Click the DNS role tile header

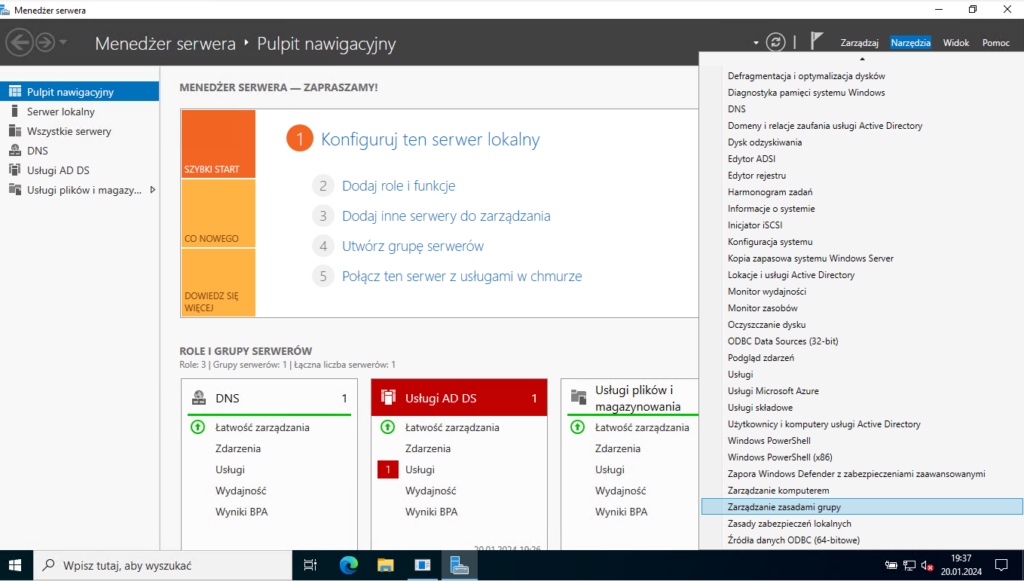[x=269, y=398]
